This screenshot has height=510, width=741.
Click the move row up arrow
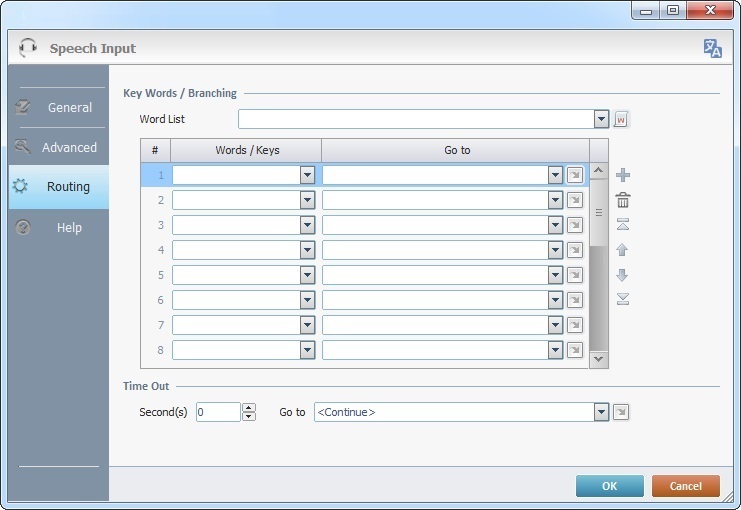[623, 250]
